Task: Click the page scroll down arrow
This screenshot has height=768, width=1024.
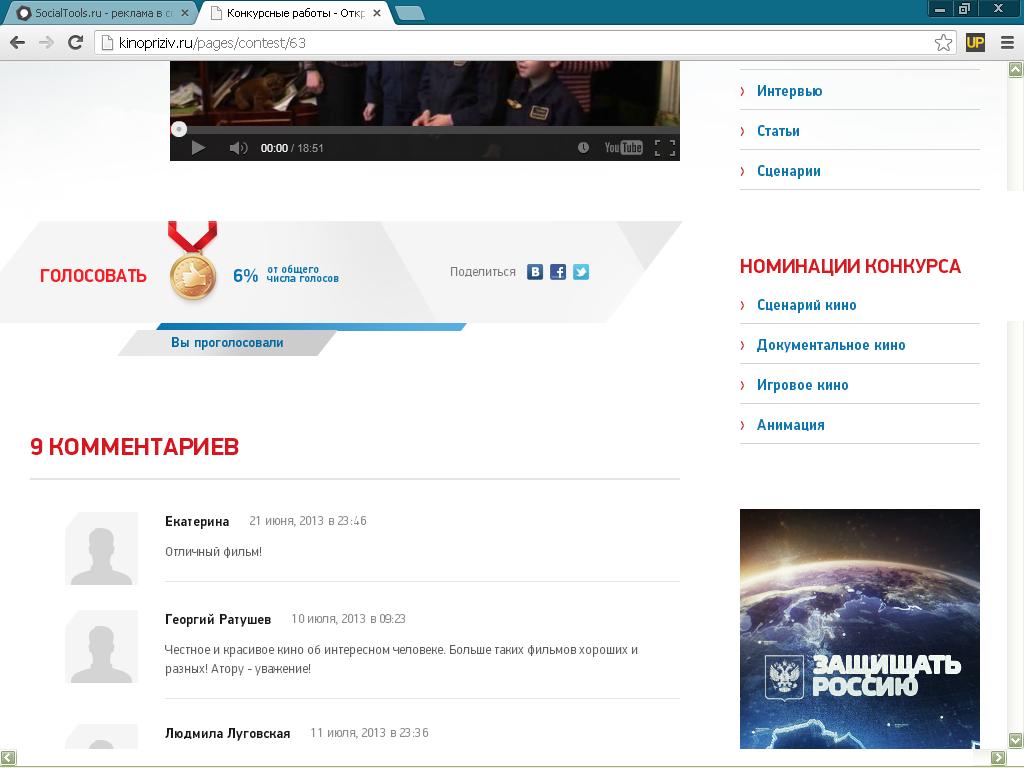Action: tap(1016, 740)
